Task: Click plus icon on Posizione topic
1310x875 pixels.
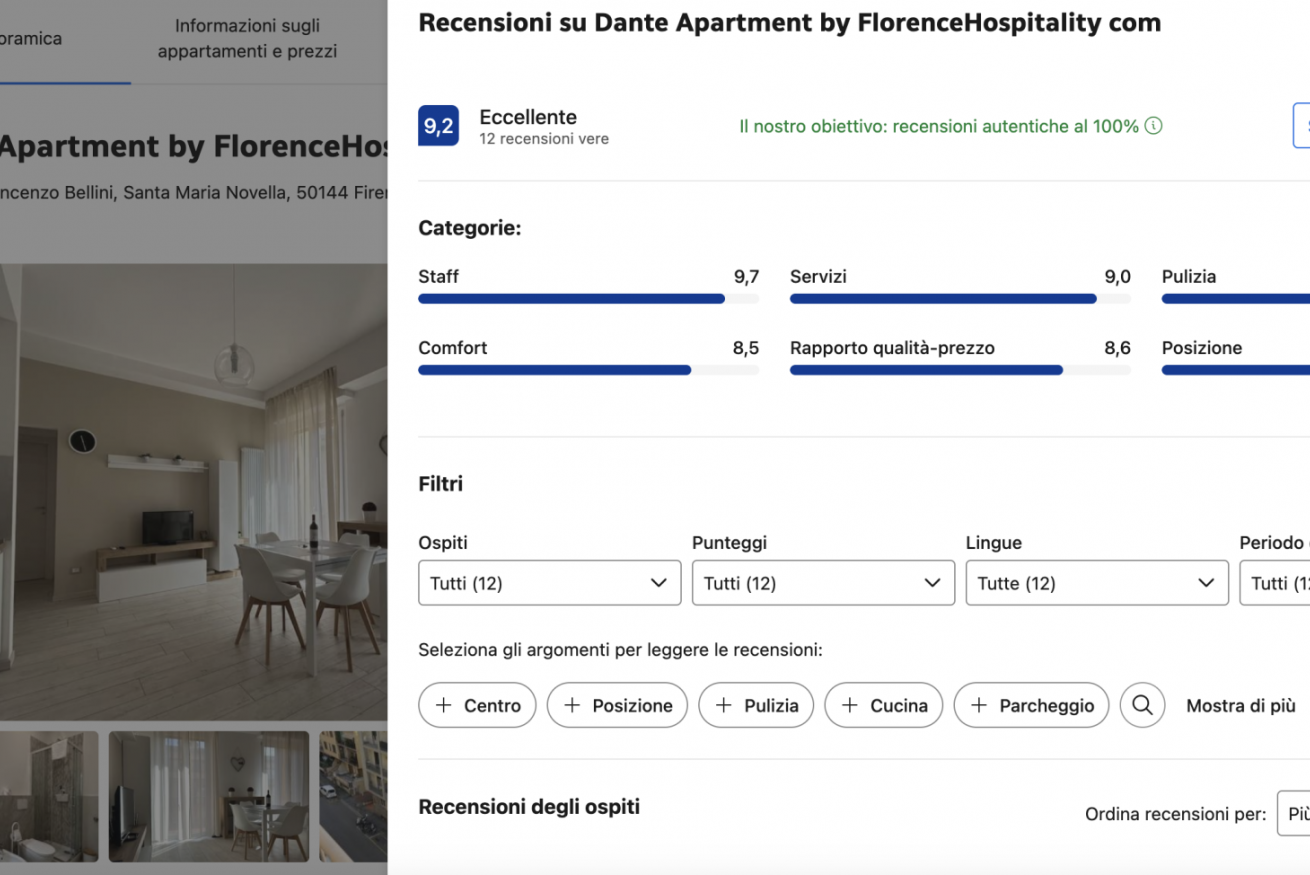Action: pos(572,705)
